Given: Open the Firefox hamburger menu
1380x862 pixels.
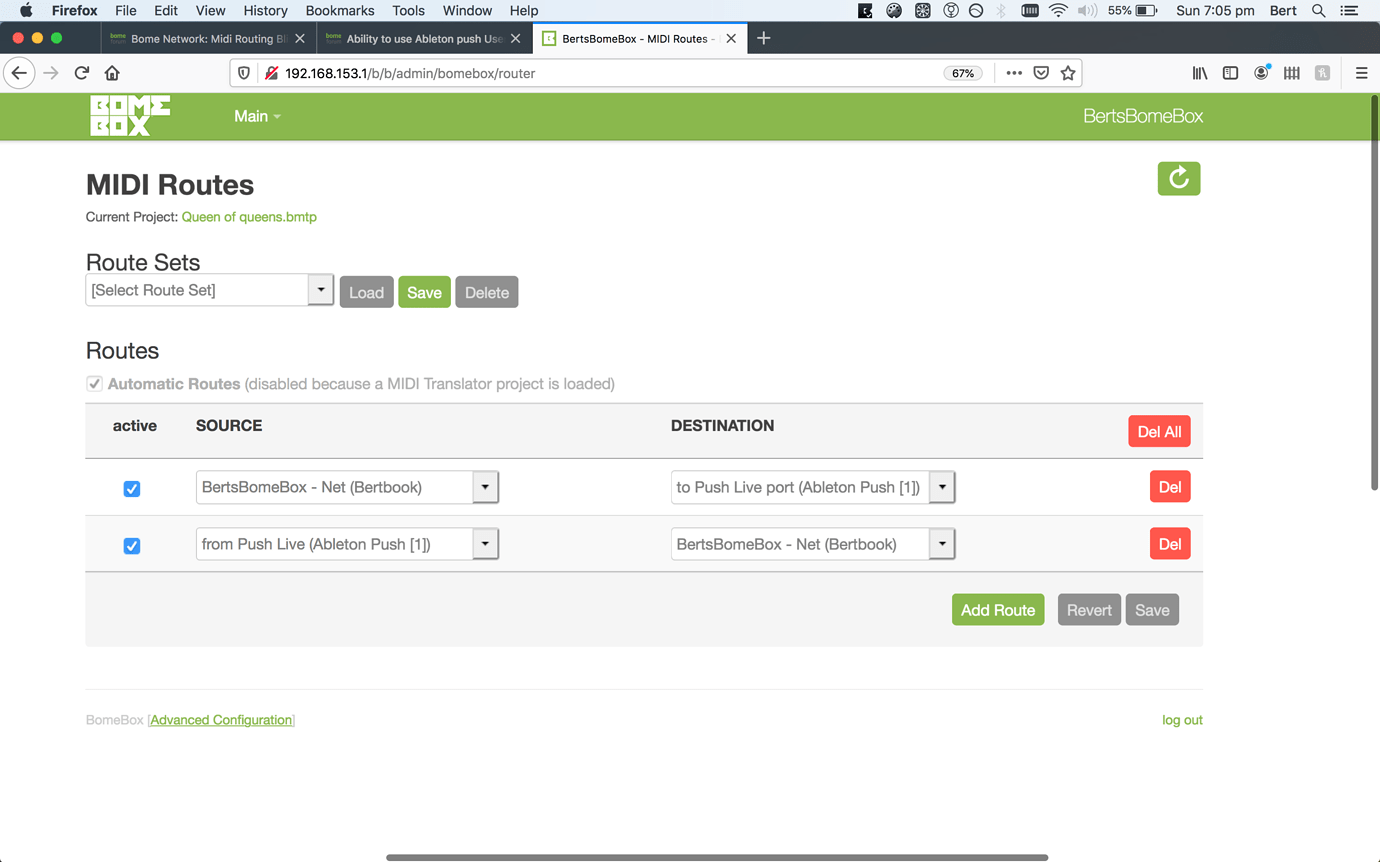Looking at the screenshot, I should (1361, 73).
